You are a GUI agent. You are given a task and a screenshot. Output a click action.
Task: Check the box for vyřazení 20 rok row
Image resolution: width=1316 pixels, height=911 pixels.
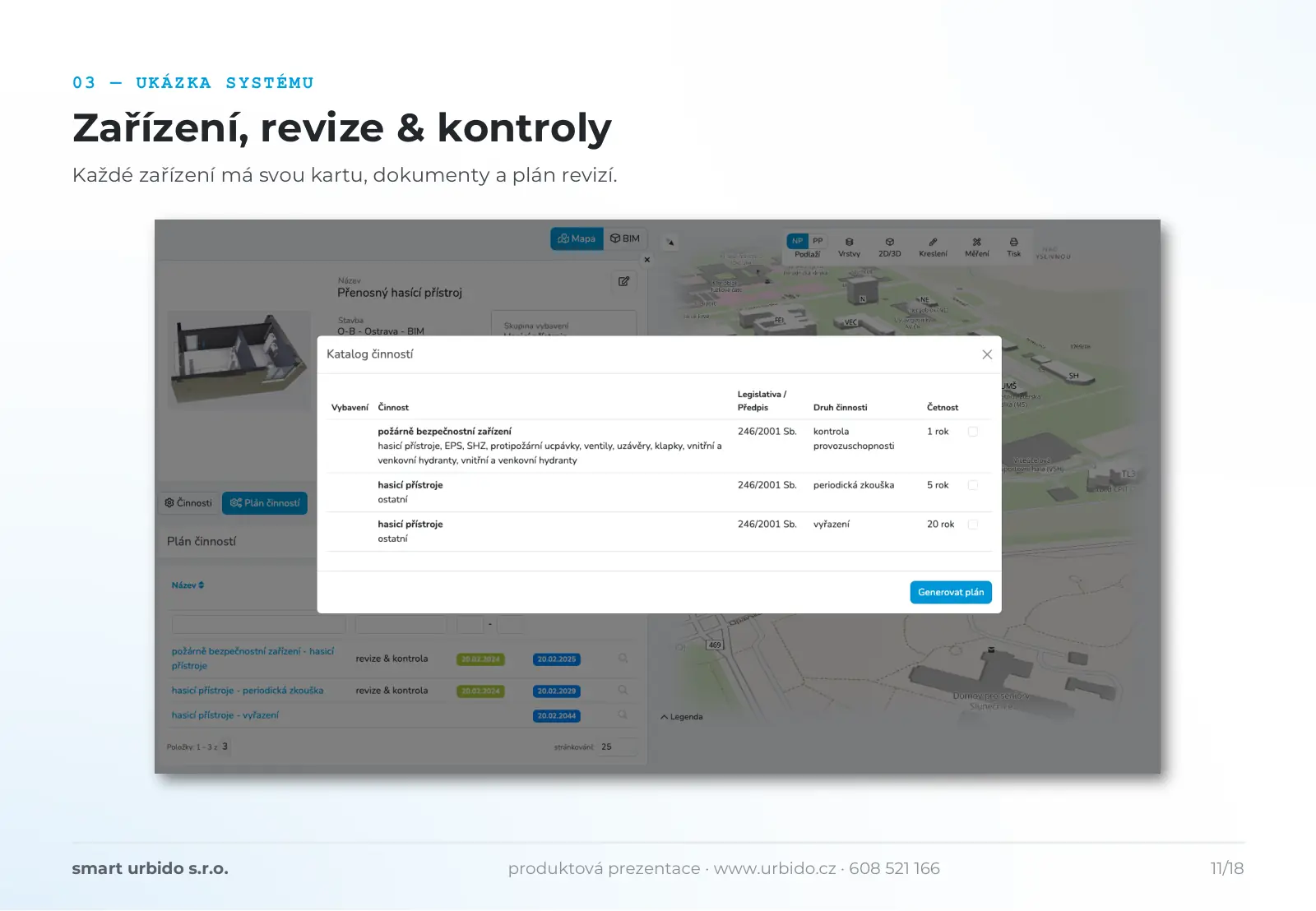pyautogui.click(x=973, y=525)
